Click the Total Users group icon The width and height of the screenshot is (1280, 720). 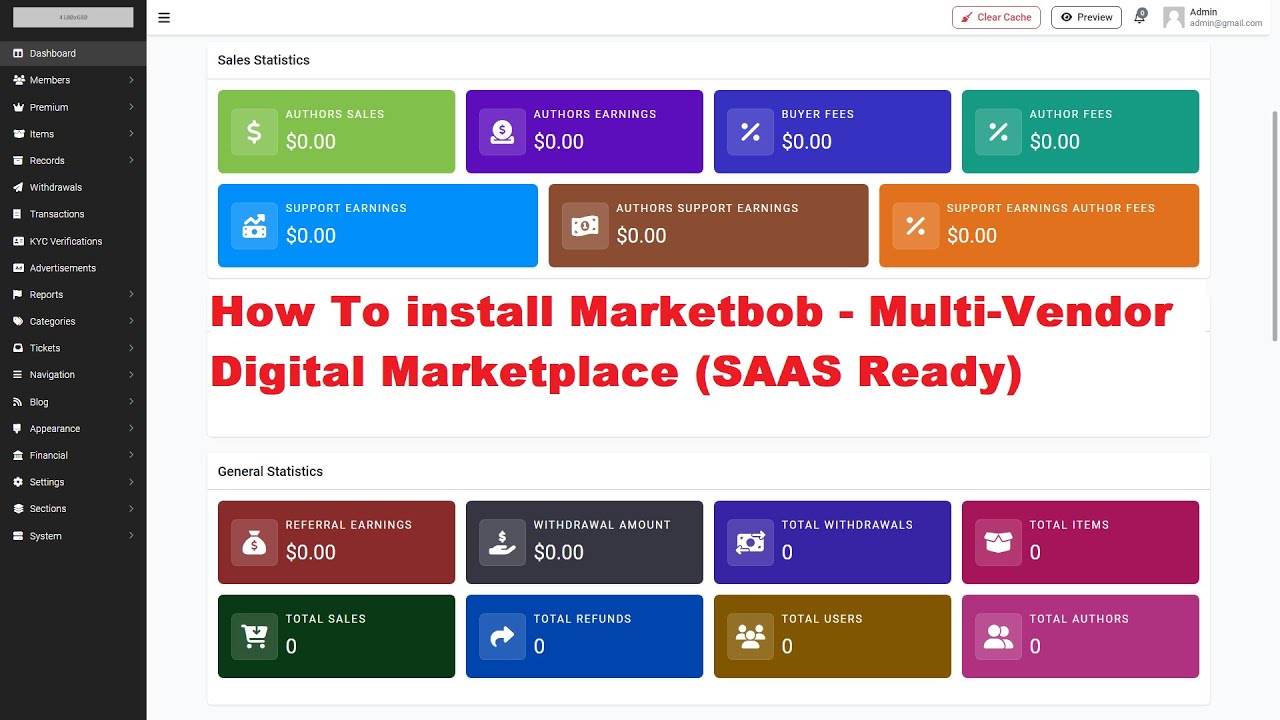[750, 637]
